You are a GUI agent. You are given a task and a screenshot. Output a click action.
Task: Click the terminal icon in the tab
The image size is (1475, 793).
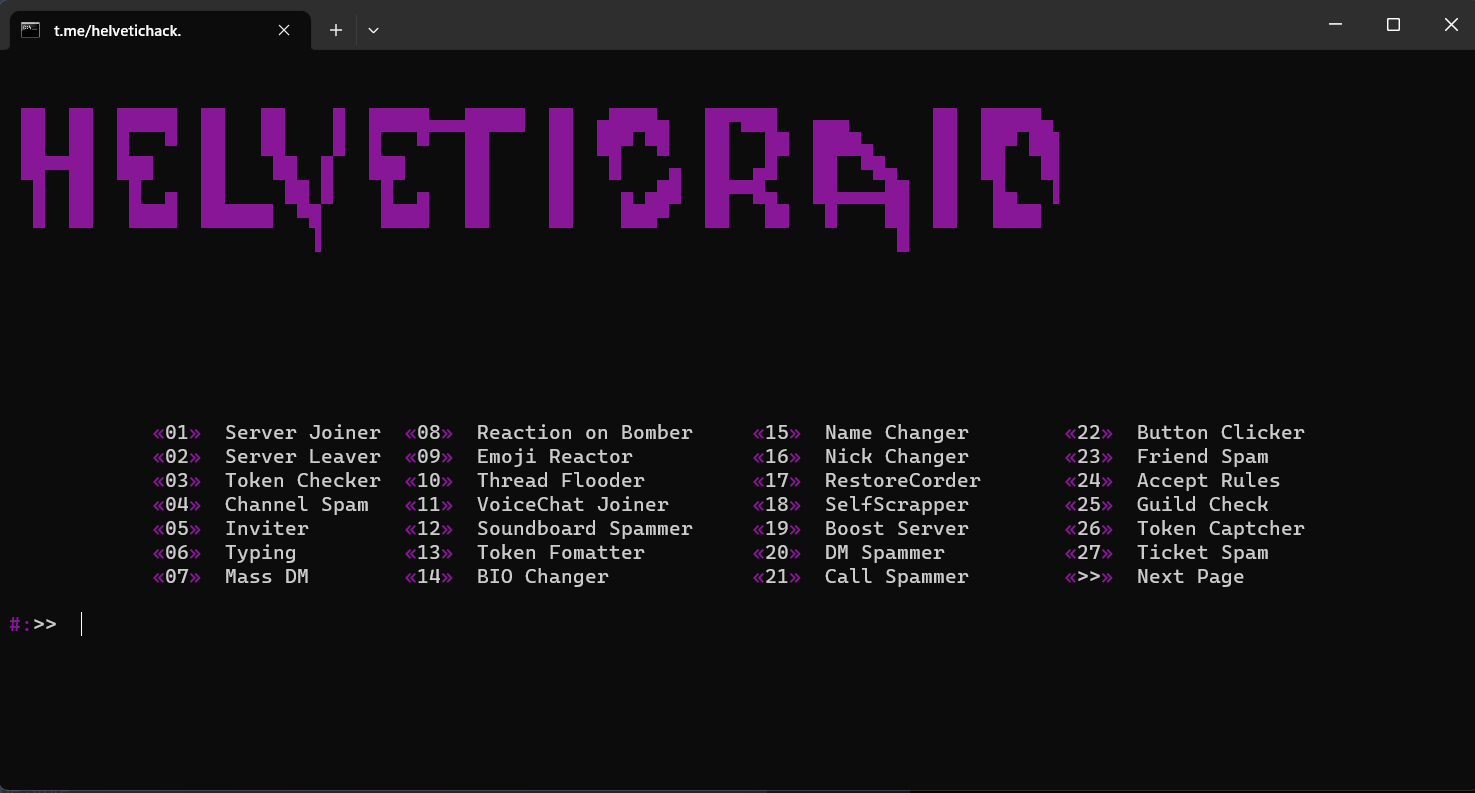(x=30, y=30)
